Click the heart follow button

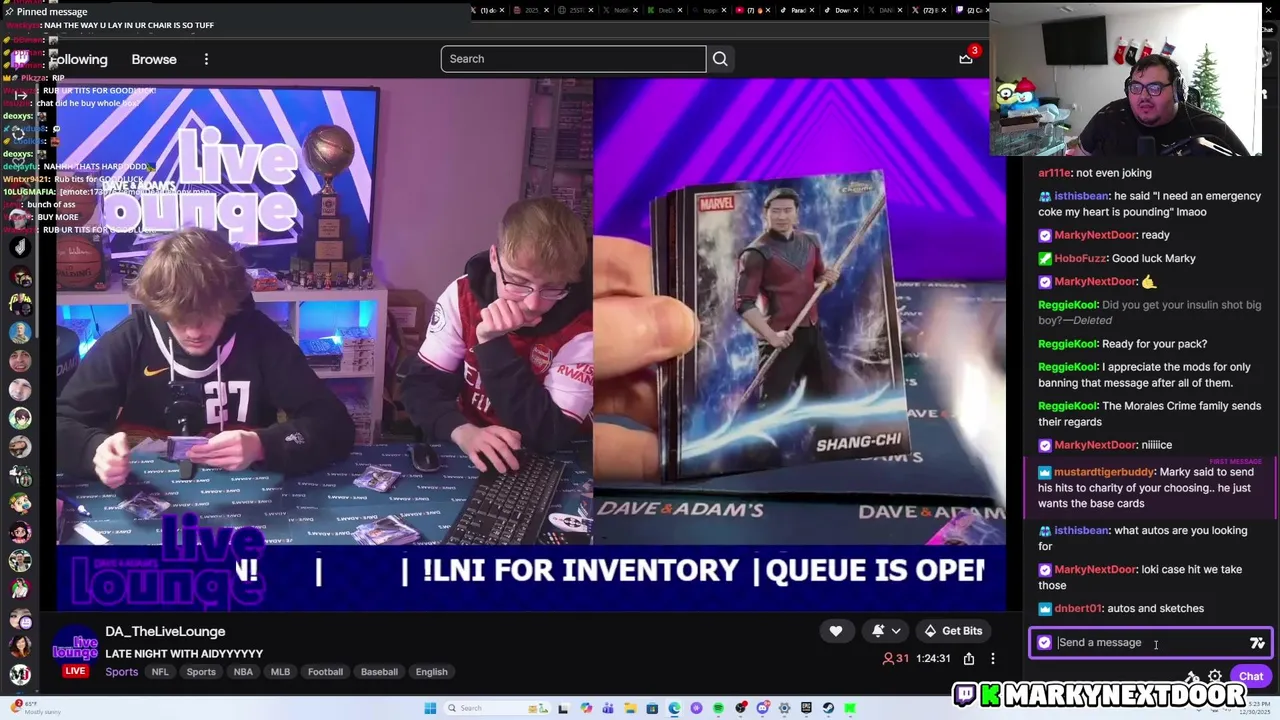[836, 631]
